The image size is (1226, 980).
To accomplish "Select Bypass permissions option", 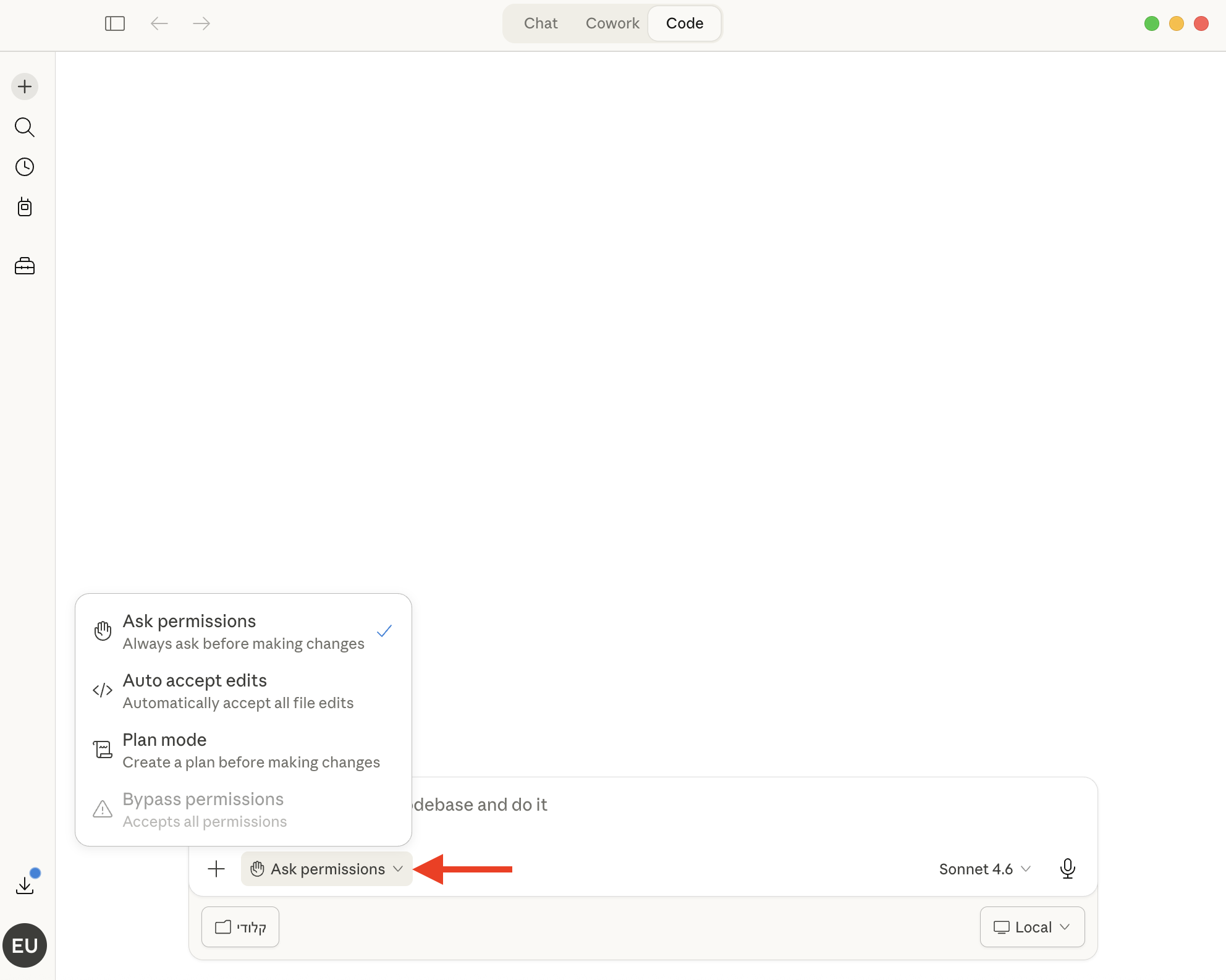I will point(243,809).
